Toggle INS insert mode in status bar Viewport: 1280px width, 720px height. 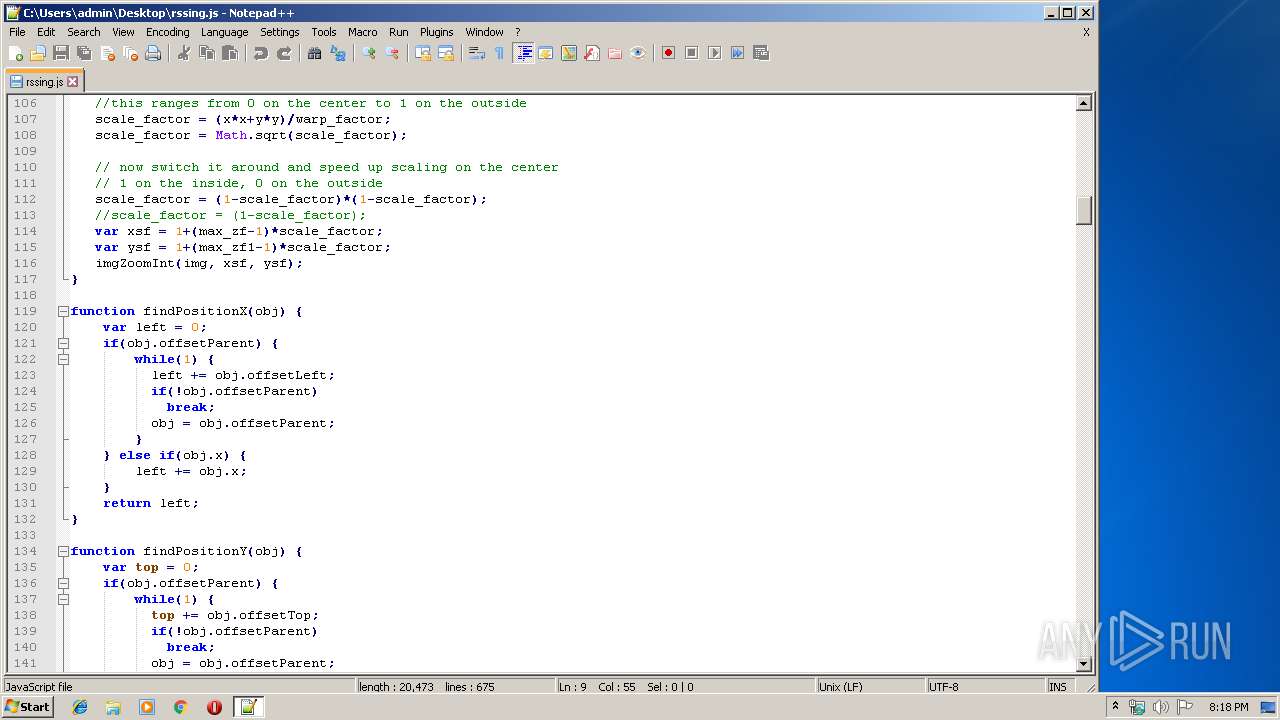1058,687
